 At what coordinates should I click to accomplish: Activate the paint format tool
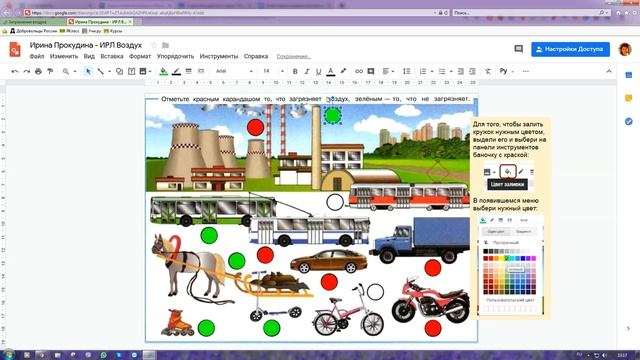pos(50,71)
